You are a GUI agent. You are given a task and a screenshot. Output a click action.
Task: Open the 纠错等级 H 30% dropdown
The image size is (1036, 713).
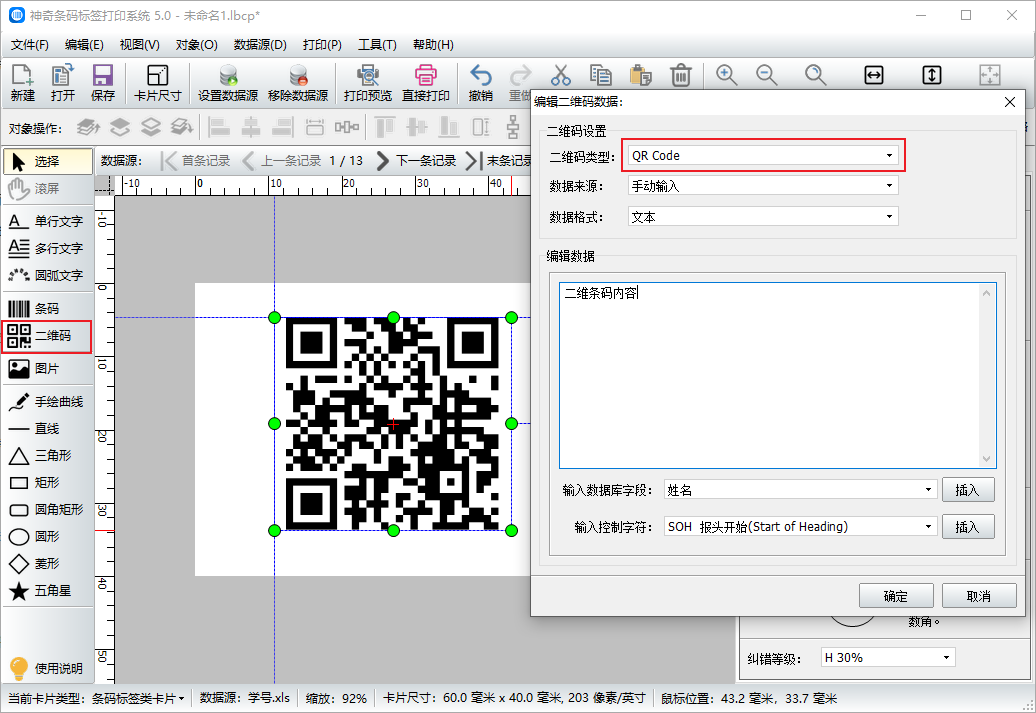[888, 657]
